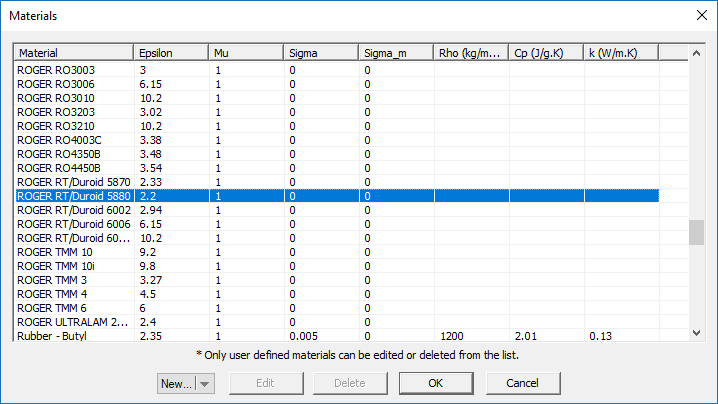The width and height of the screenshot is (718, 404).
Task: Click the New... button
Action: coord(177,383)
